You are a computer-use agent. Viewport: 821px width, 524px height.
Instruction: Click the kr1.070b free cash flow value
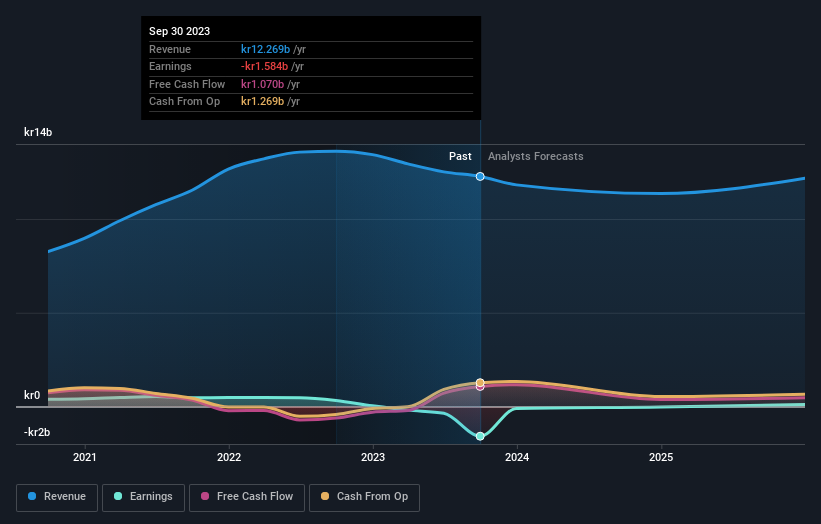[x=262, y=84]
